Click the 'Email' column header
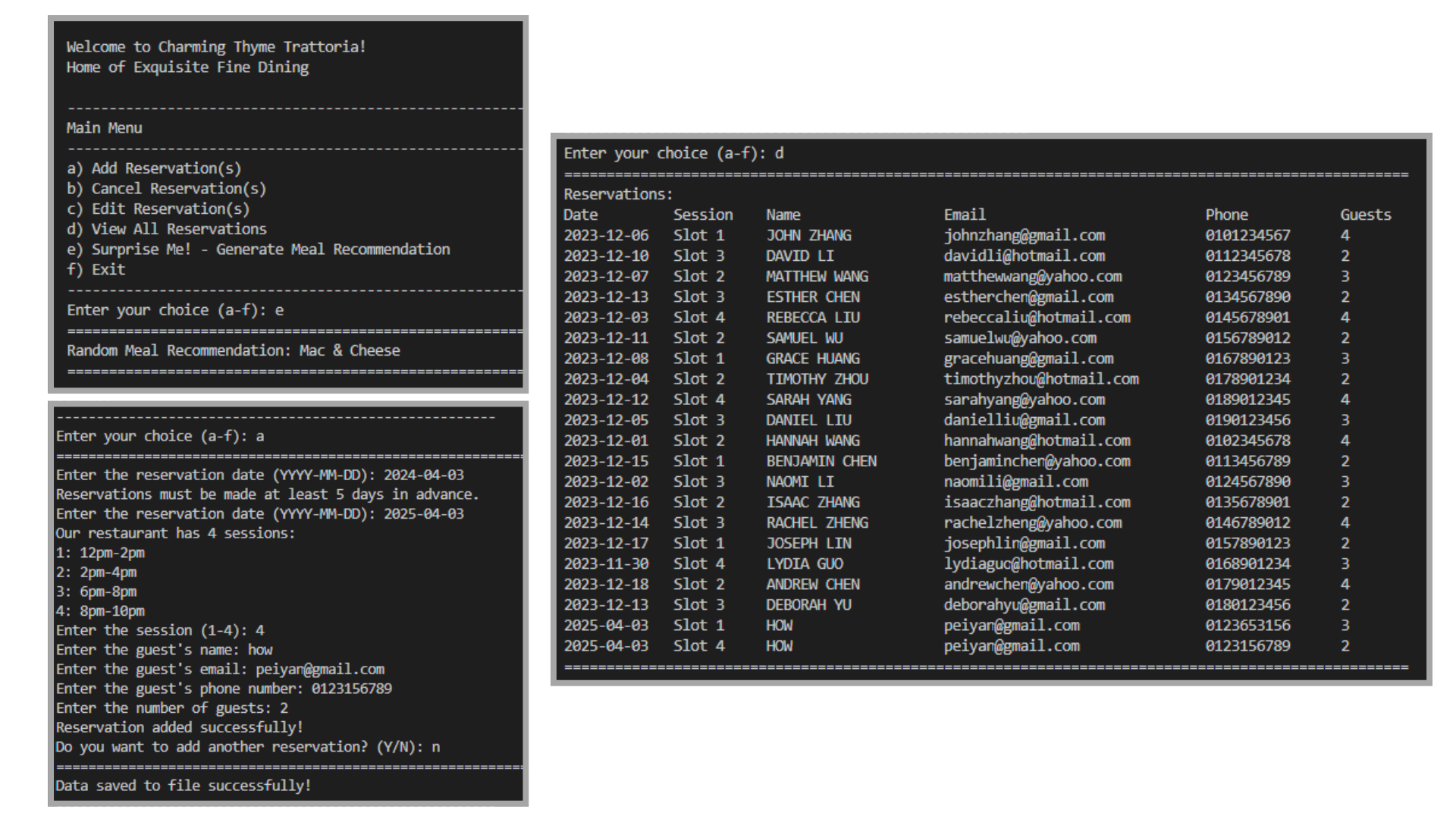The image size is (1456, 819). (x=964, y=215)
